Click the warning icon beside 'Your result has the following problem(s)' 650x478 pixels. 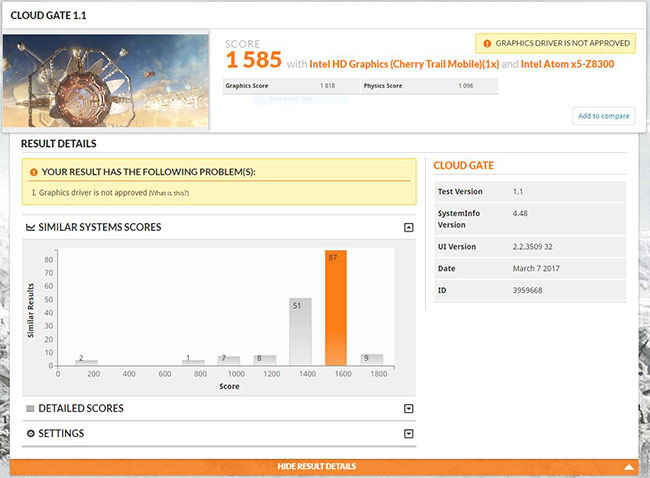(34, 172)
